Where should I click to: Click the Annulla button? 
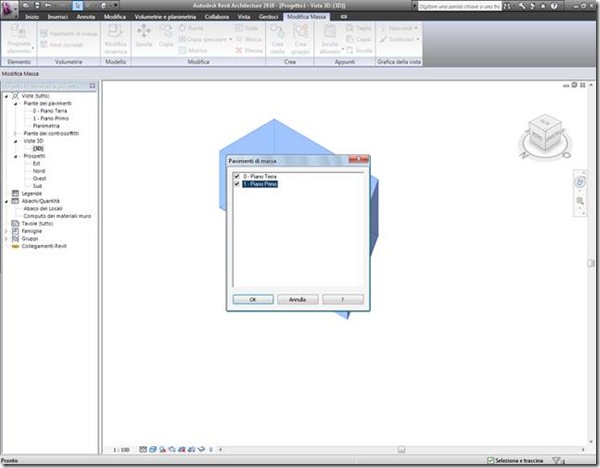(x=297, y=299)
